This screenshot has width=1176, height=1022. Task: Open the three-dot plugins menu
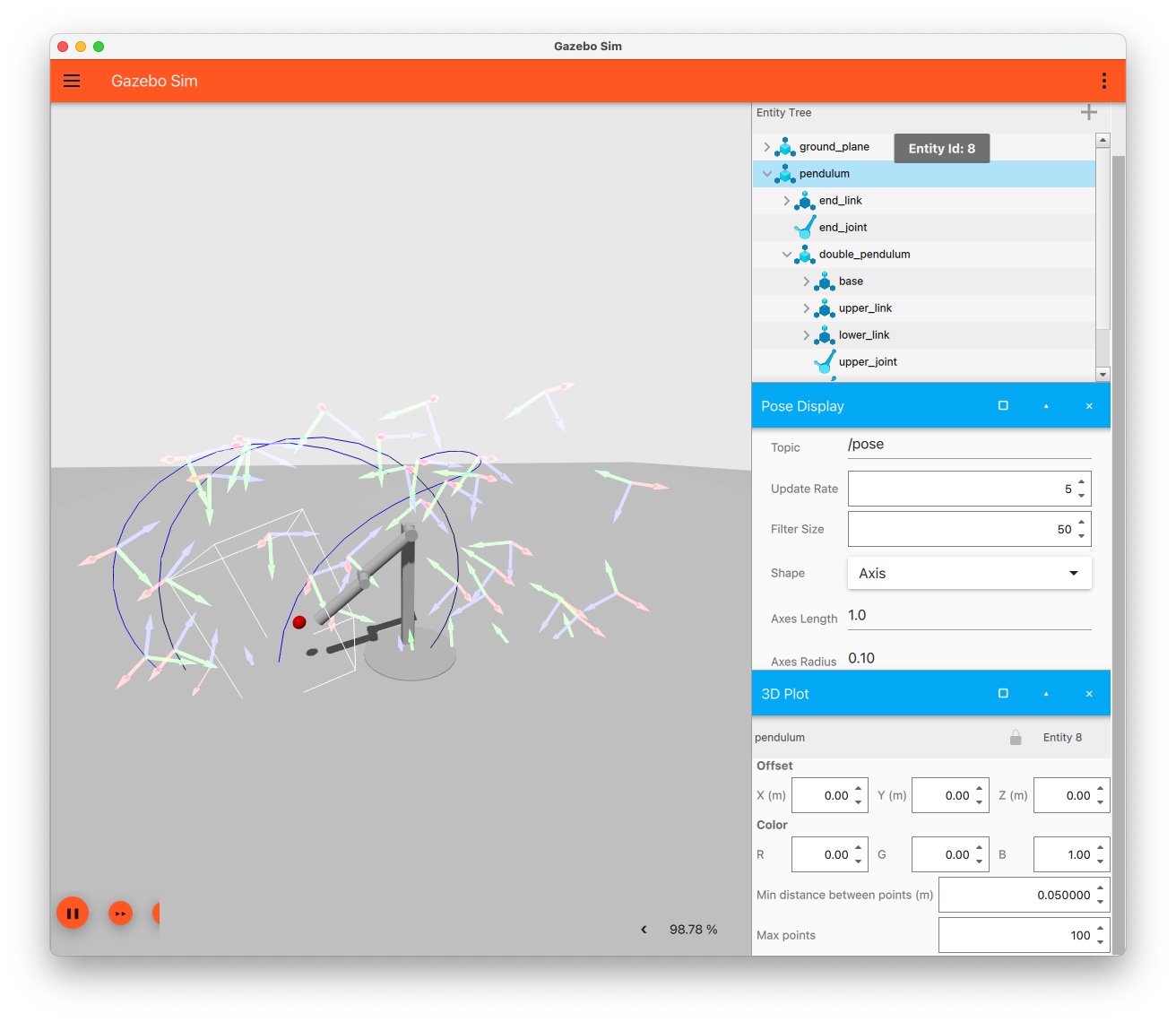point(1103,81)
